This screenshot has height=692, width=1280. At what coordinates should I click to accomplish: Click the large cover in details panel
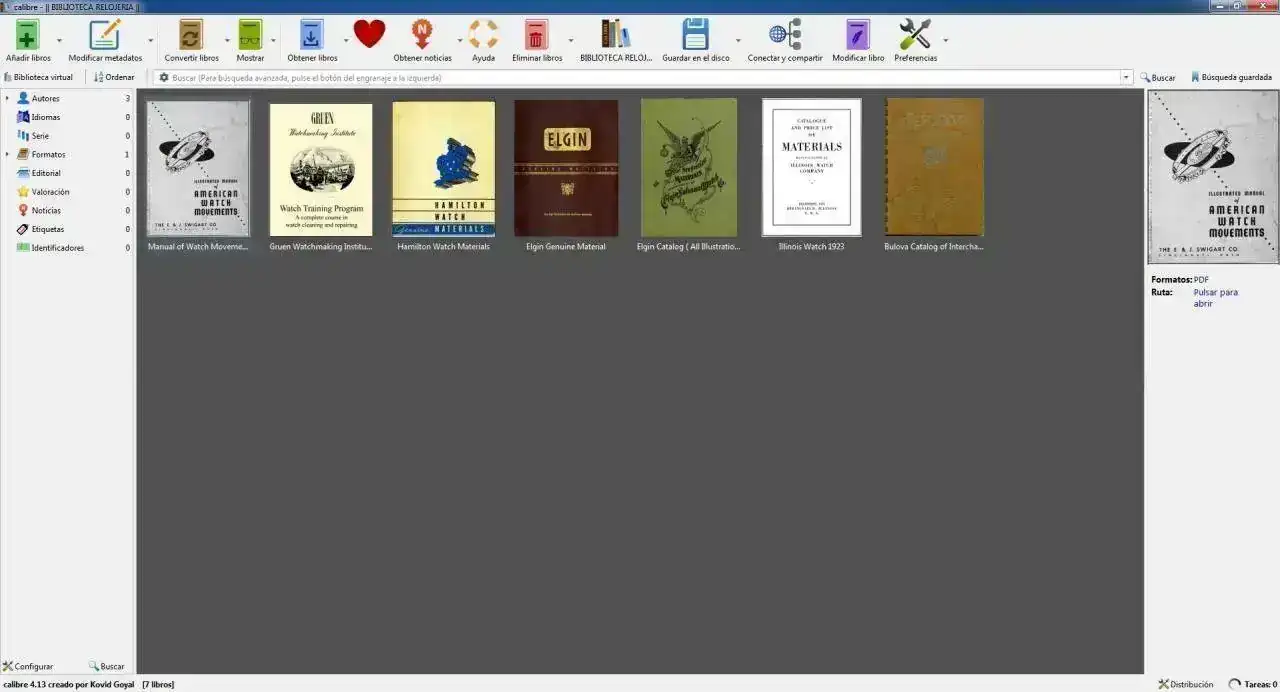[1213, 178]
